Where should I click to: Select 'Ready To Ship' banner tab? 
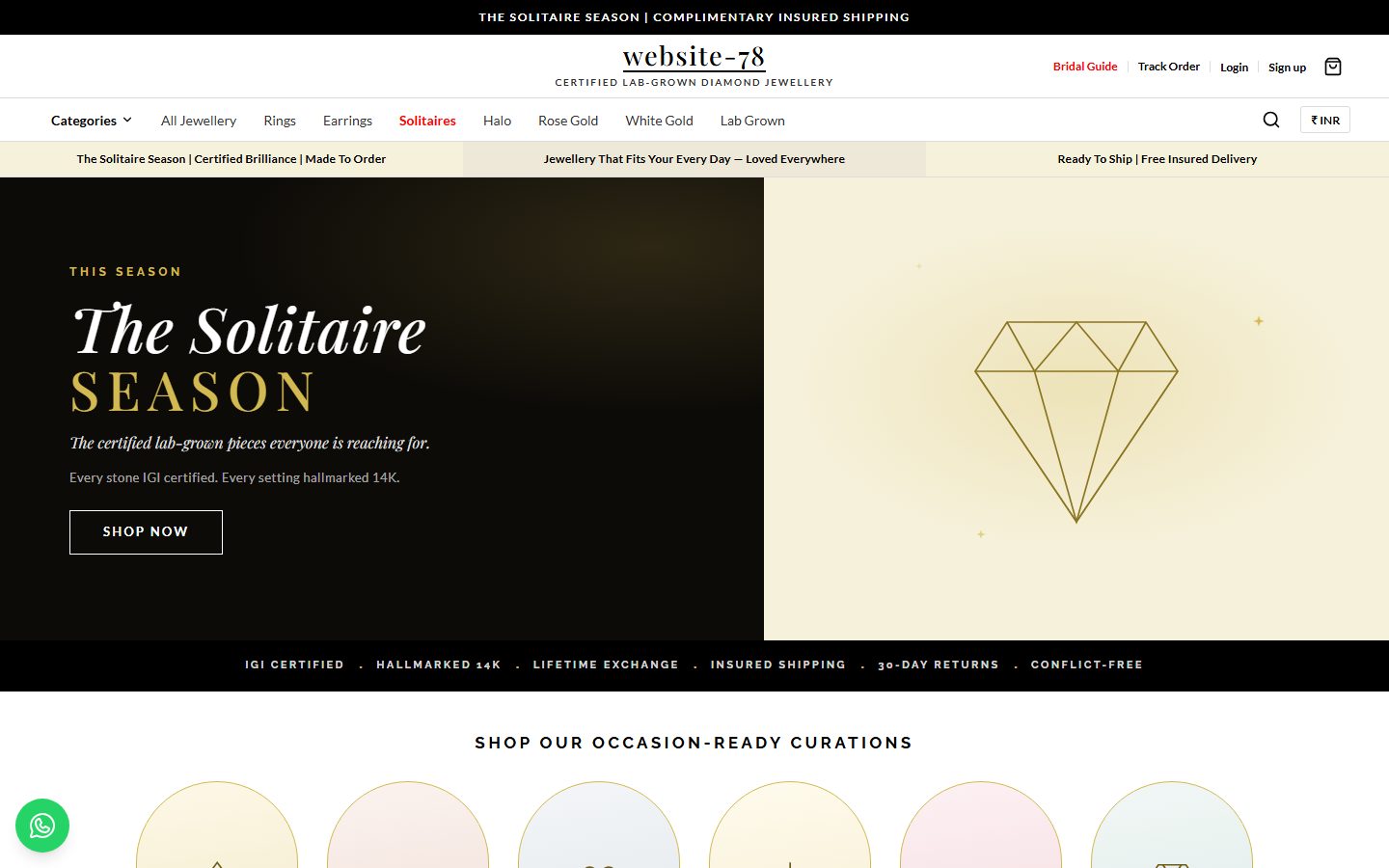(1157, 159)
